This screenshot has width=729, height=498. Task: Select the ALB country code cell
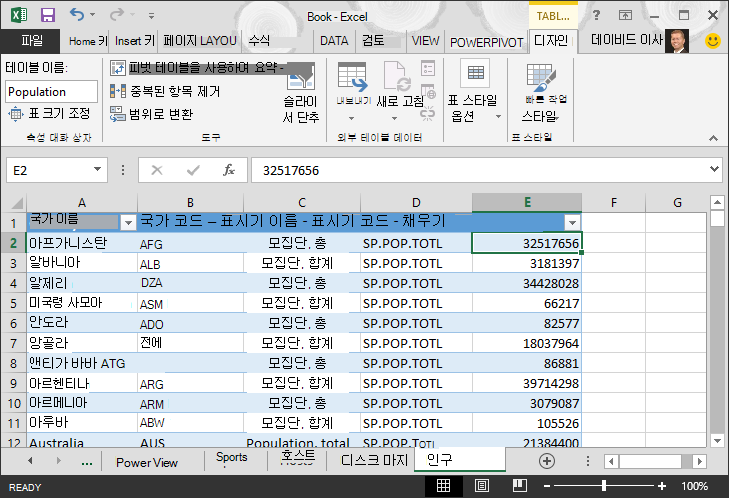[x=190, y=264]
